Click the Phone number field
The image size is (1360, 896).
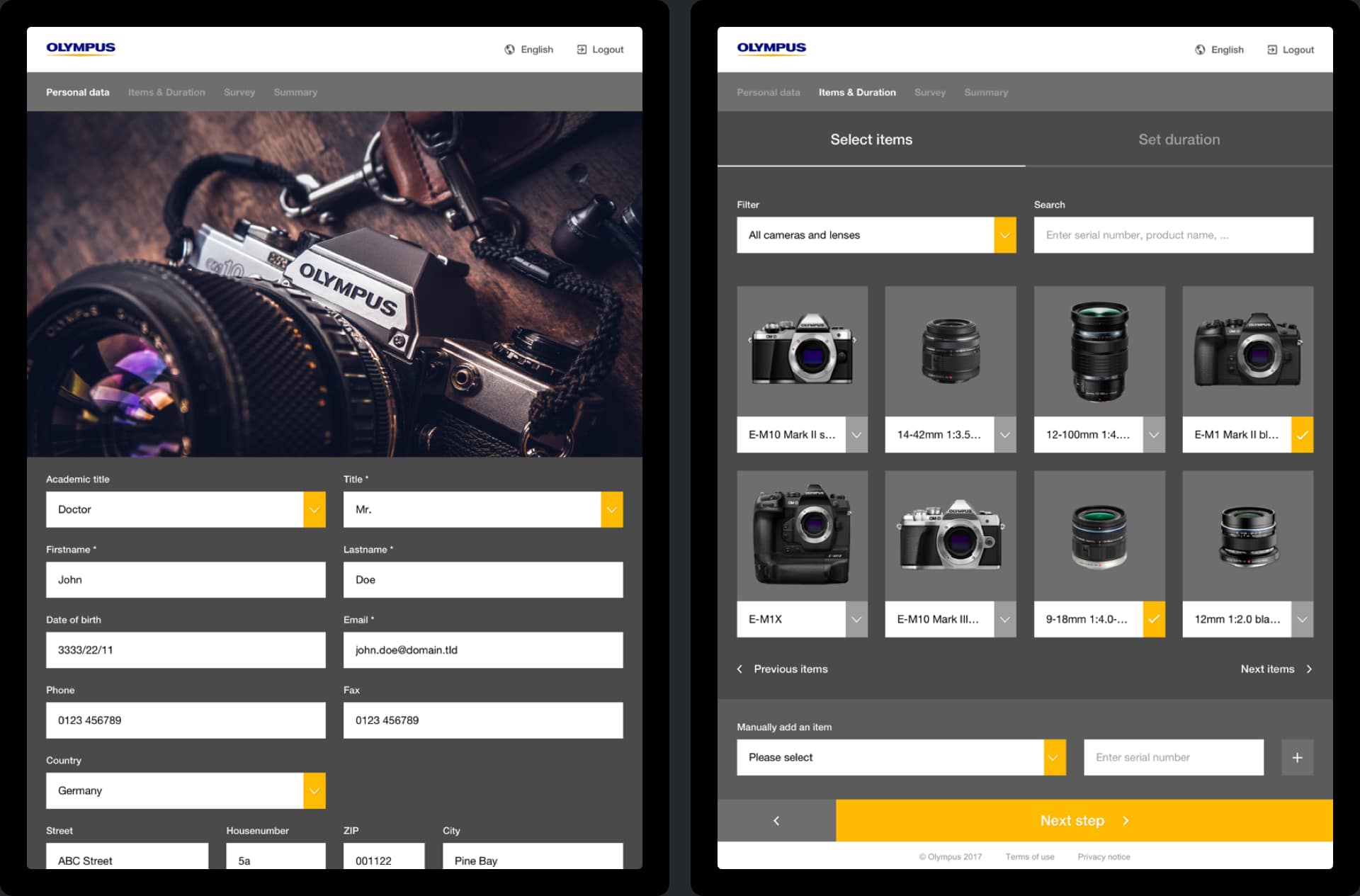(186, 720)
